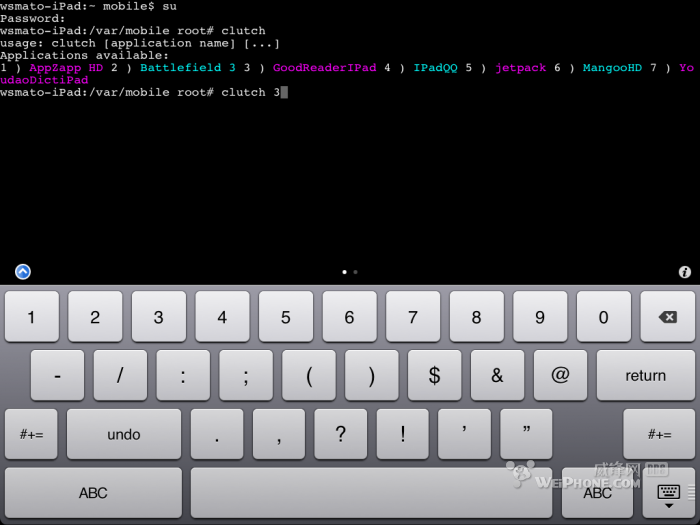The width and height of the screenshot is (700, 525).
Task: Tap the 'Password:' line
Action: pyautogui.click(x=33, y=19)
